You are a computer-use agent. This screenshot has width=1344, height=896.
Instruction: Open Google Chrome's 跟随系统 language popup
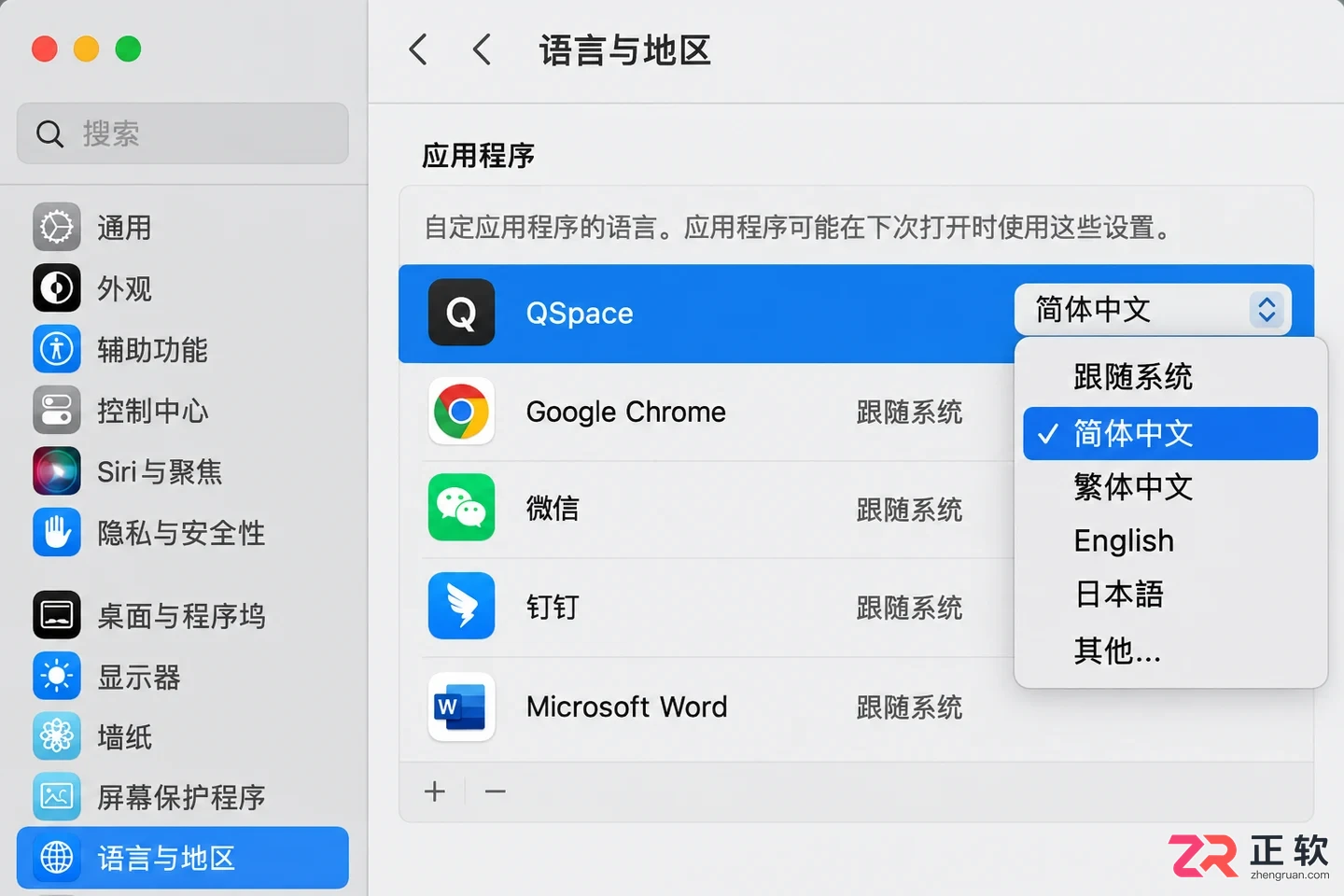tap(909, 412)
